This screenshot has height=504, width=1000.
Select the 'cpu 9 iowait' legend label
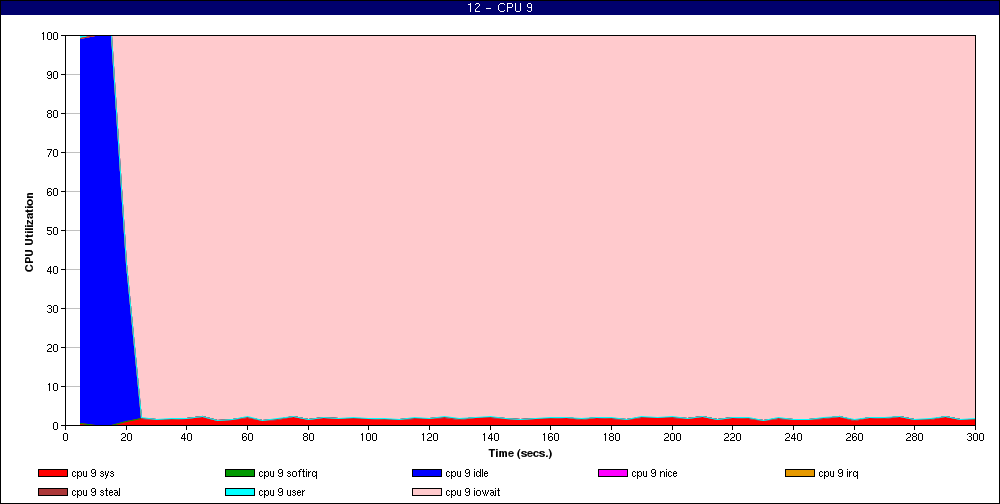472,491
